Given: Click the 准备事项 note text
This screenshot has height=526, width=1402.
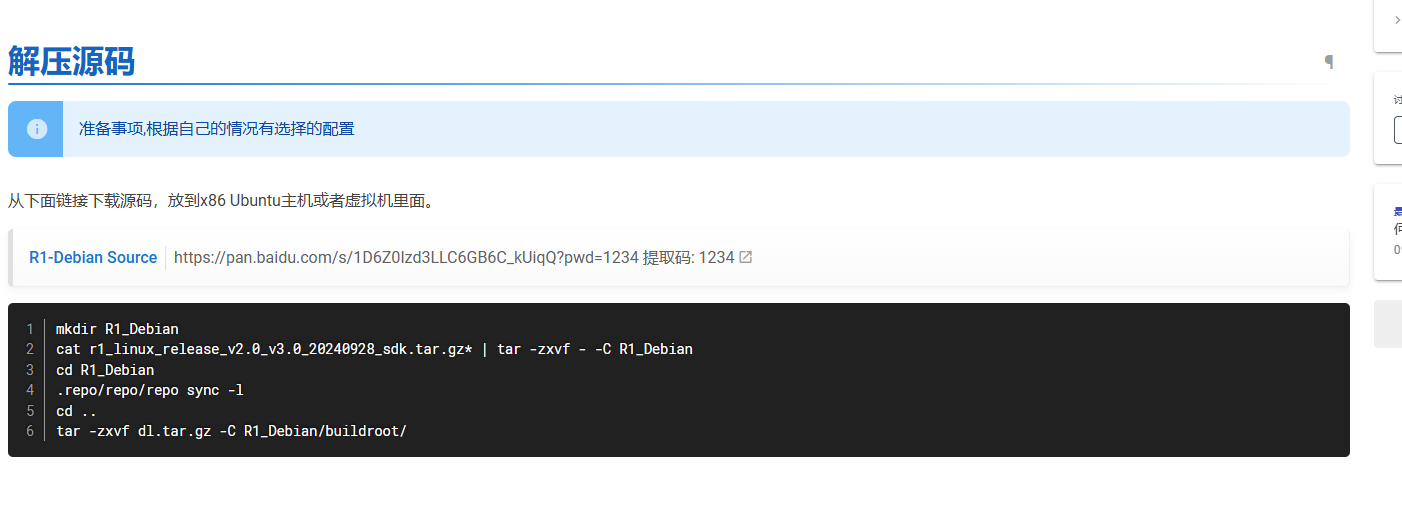Looking at the screenshot, I should (217, 129).
